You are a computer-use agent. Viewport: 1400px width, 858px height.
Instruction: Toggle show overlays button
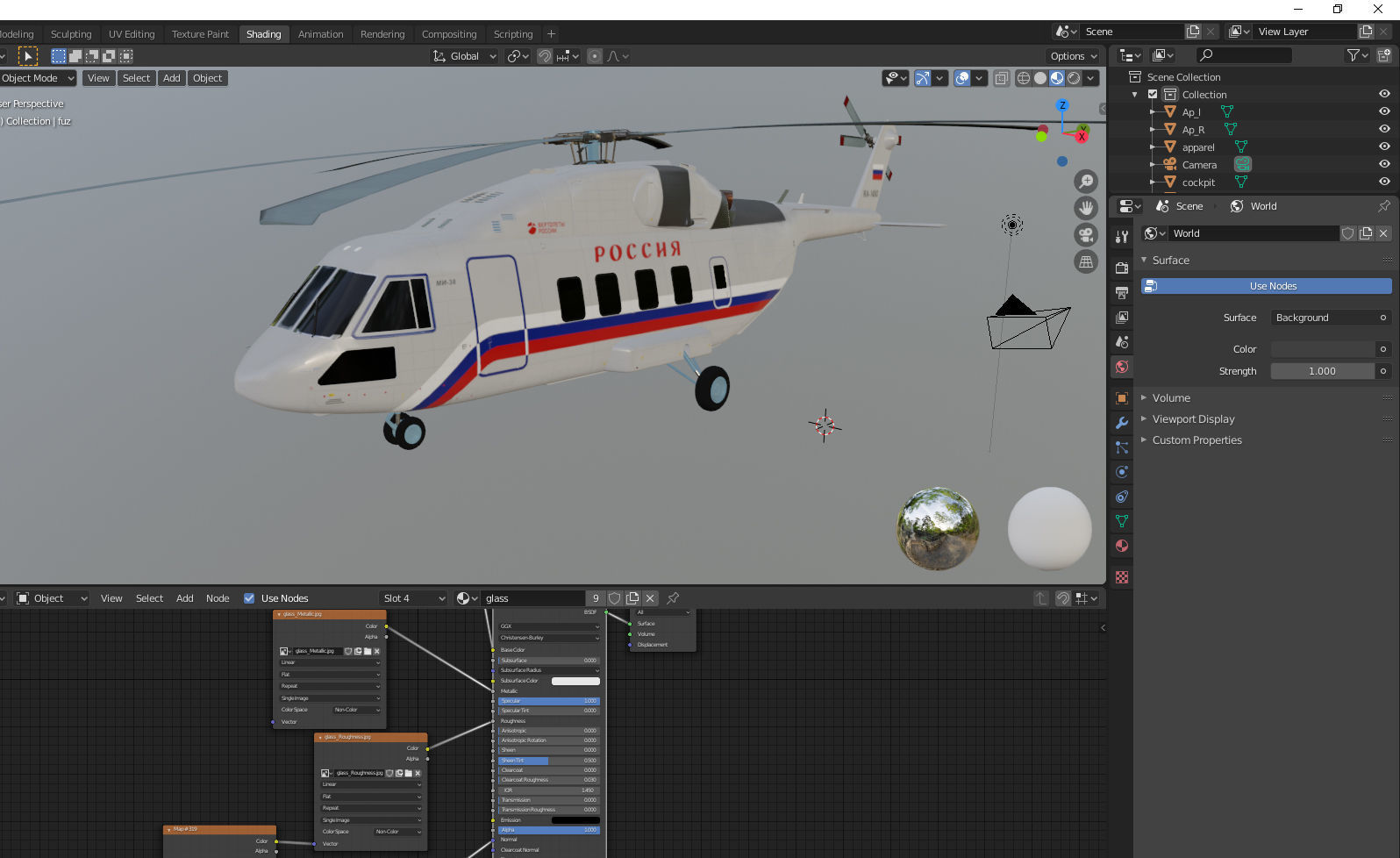pos(962,78)
